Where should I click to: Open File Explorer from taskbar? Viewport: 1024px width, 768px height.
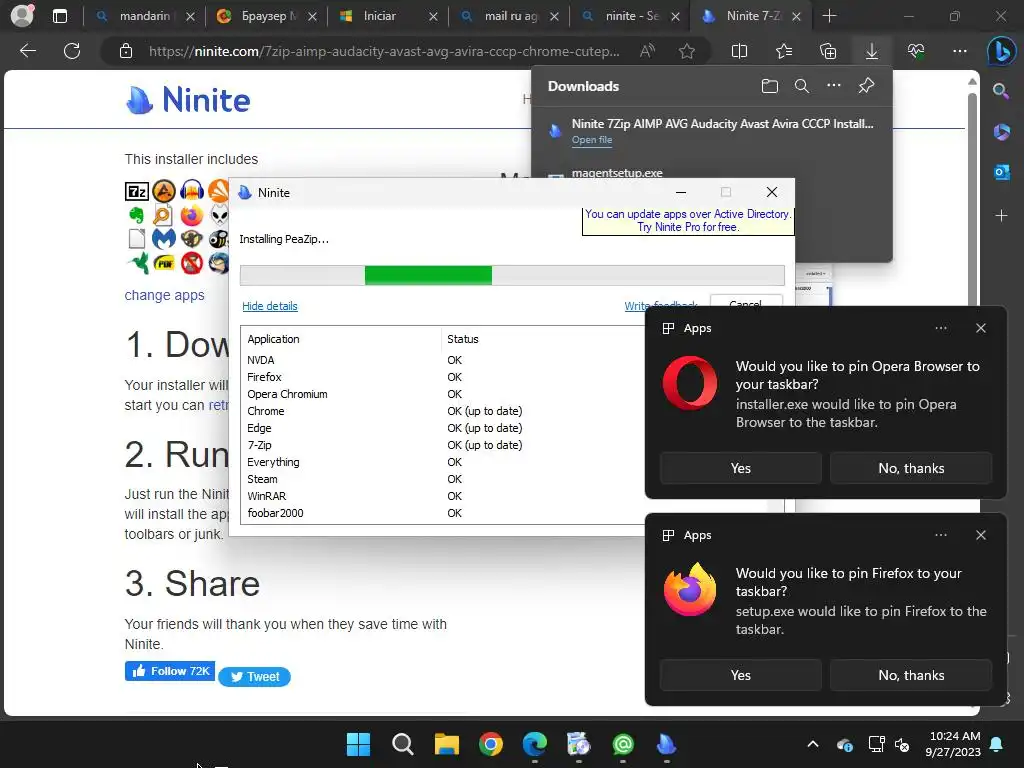(447, 744)
